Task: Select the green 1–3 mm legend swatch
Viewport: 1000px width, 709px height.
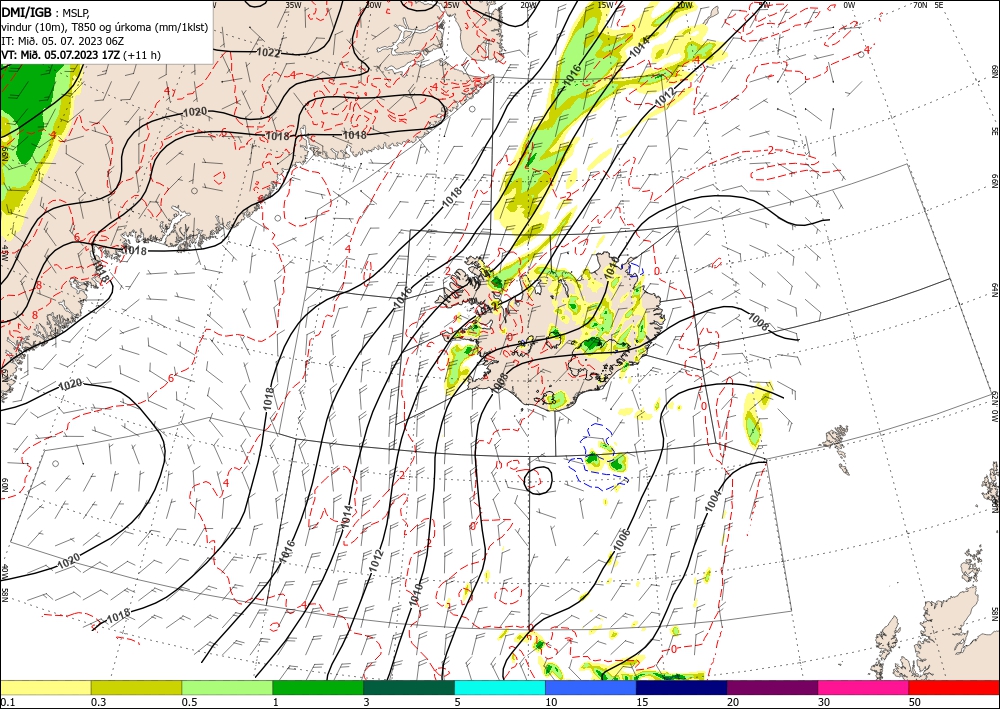Action: click(x=318, y=687)
